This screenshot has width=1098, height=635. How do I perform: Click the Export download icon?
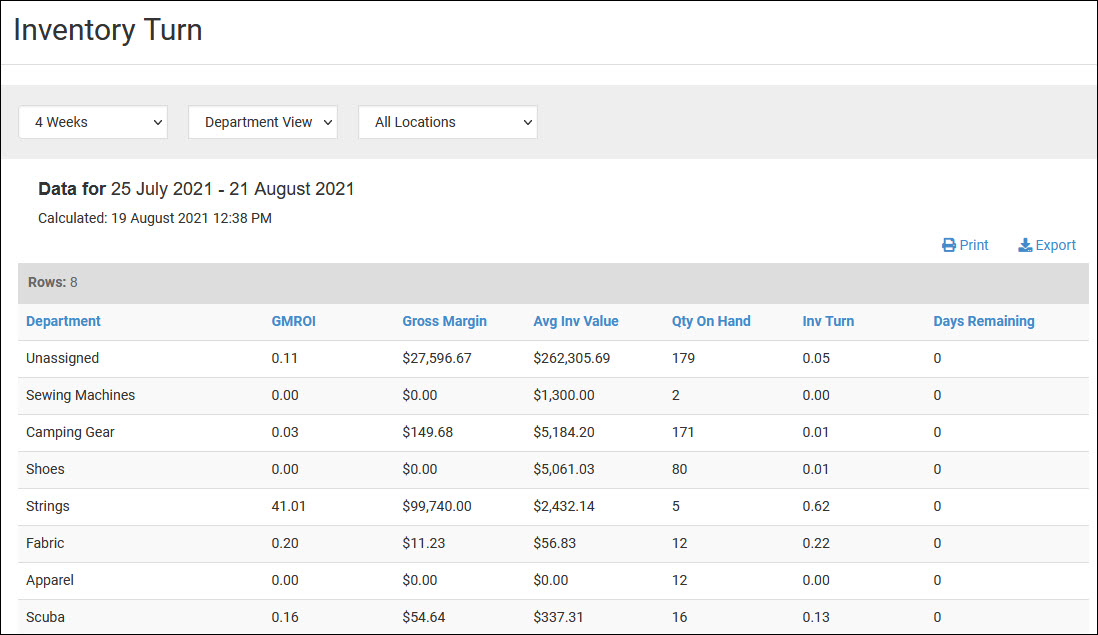point(1025,245)
